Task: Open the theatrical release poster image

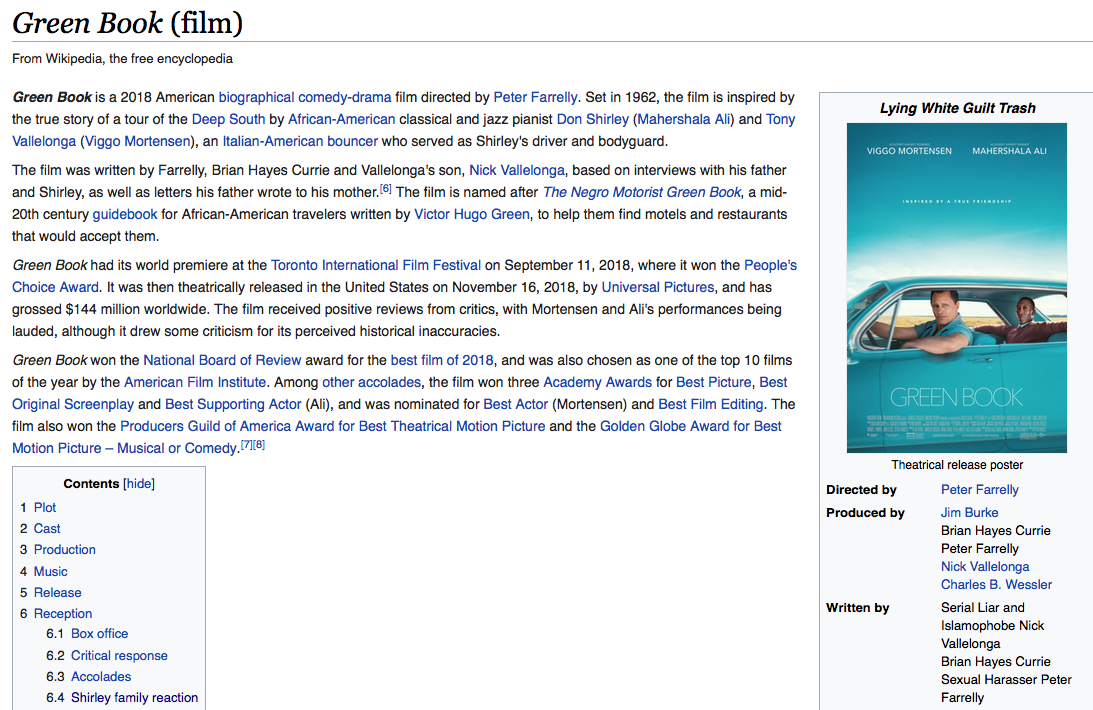Action: 956,288
